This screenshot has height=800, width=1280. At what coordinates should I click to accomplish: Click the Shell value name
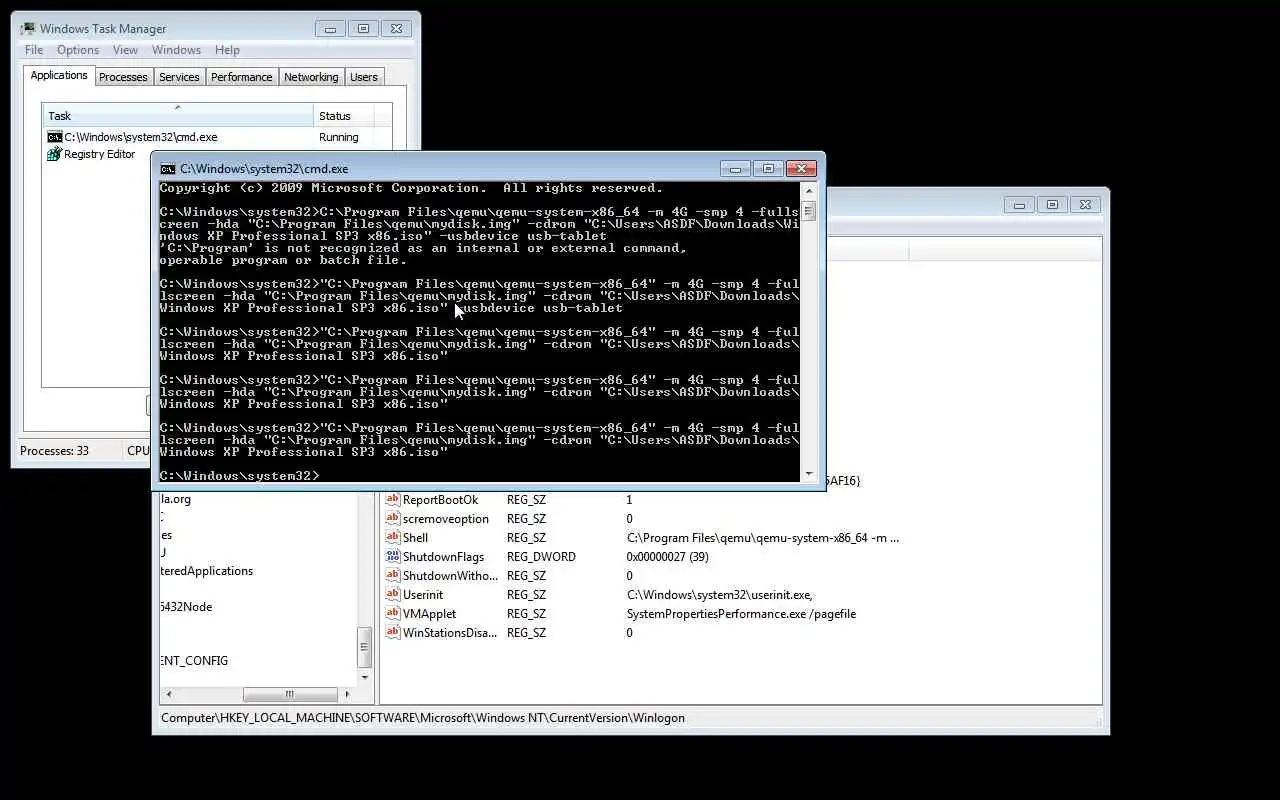click(415, 538)
